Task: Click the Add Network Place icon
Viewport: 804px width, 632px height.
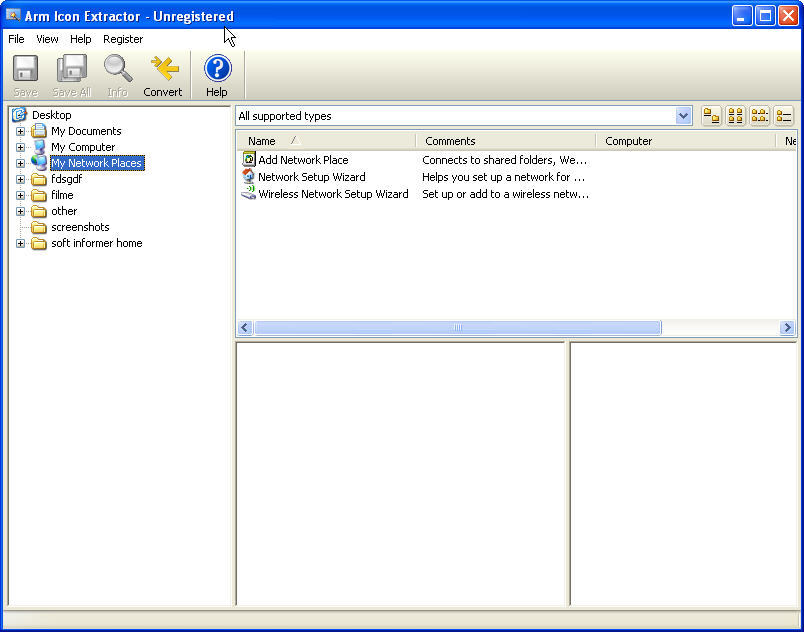Action: pos(249,159)
